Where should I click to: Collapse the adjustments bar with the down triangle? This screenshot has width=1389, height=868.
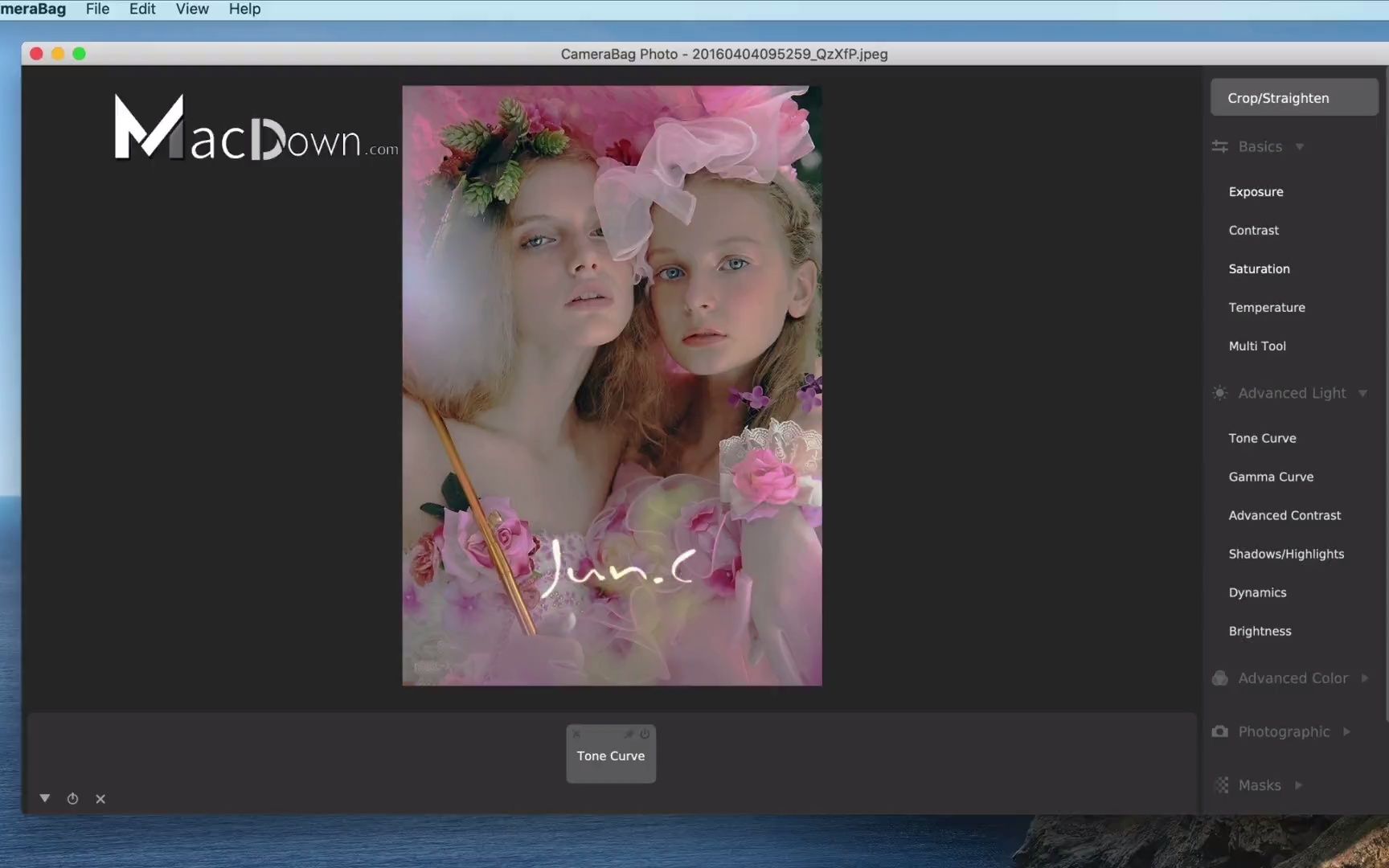point(45,797)
